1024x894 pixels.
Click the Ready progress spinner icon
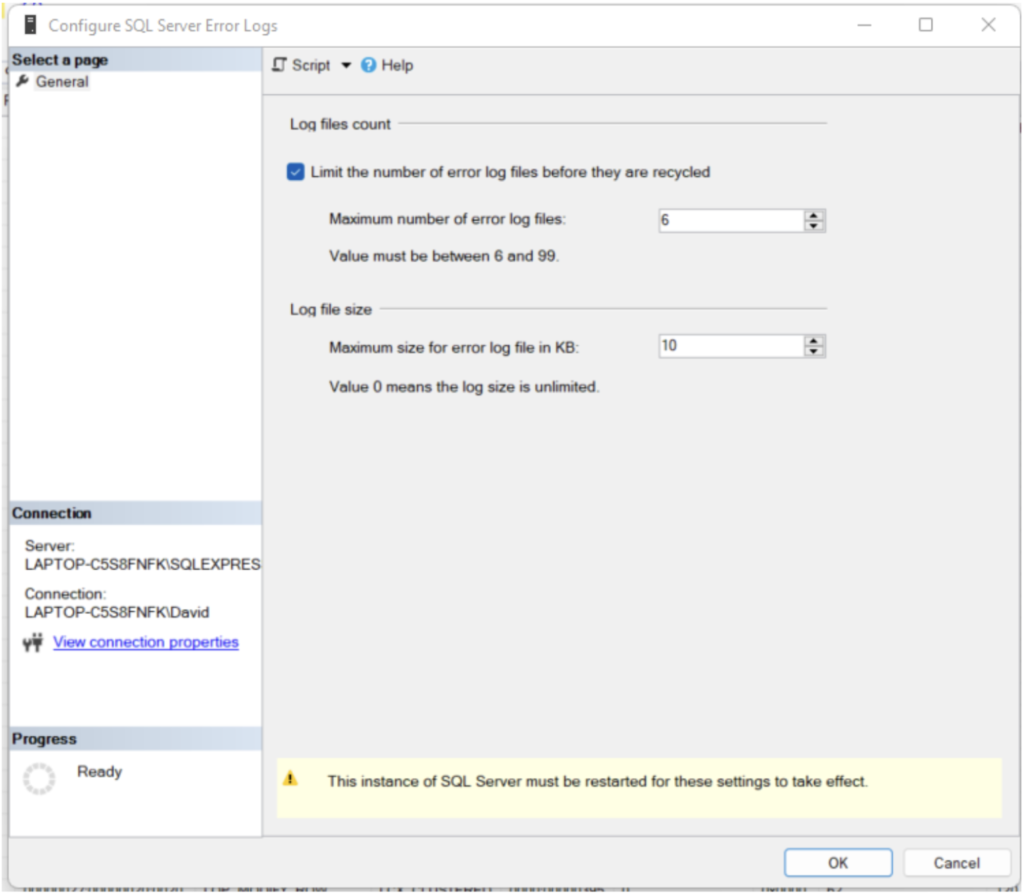(x=39, y=779)
